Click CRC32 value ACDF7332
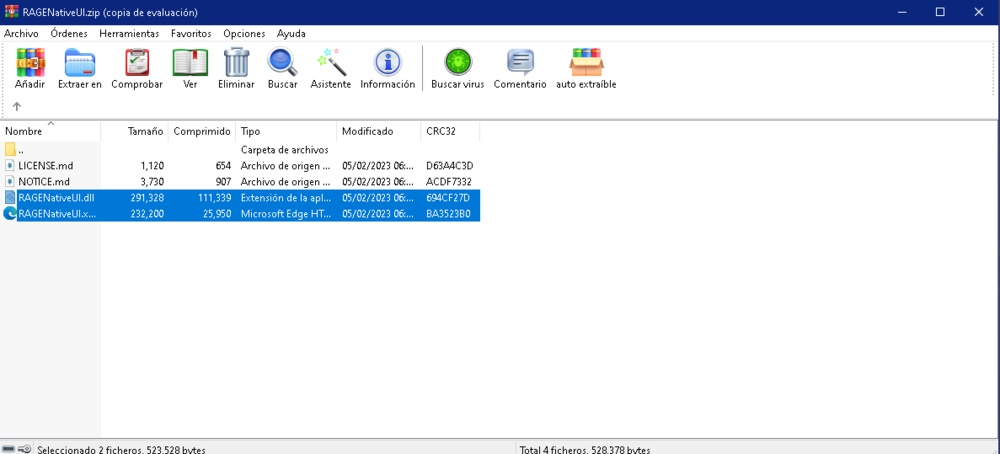The height and width of the screenshot is (454, 1000). tap(449, 182)
